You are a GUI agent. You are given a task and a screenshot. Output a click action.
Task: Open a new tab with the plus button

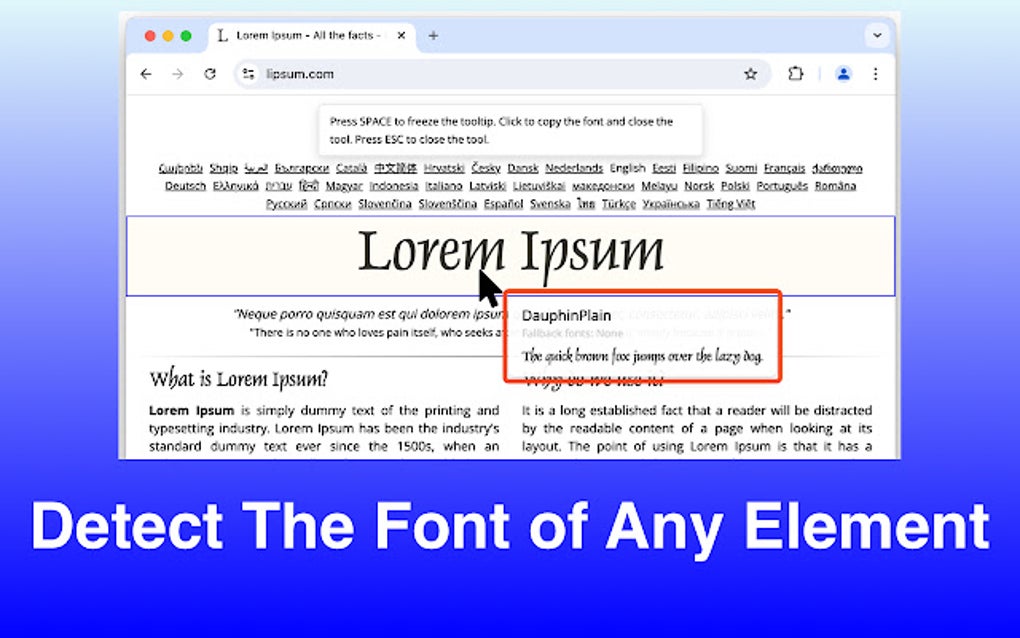[433, 34]
